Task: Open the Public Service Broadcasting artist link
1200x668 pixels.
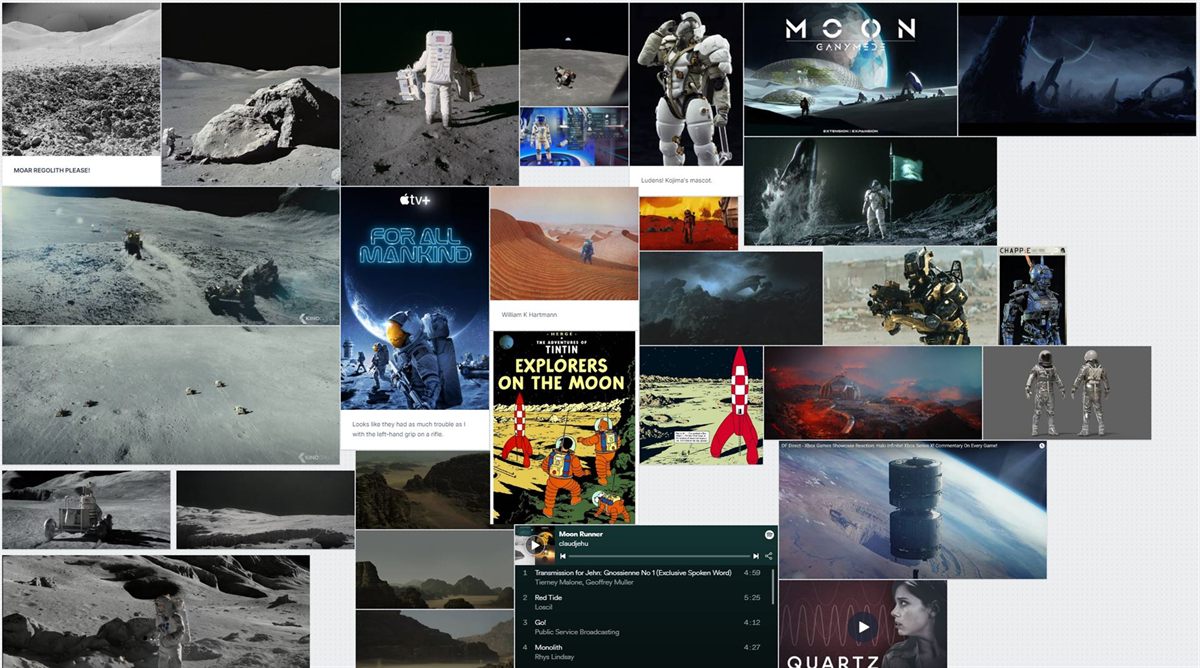Action: [x=577, y=632]
